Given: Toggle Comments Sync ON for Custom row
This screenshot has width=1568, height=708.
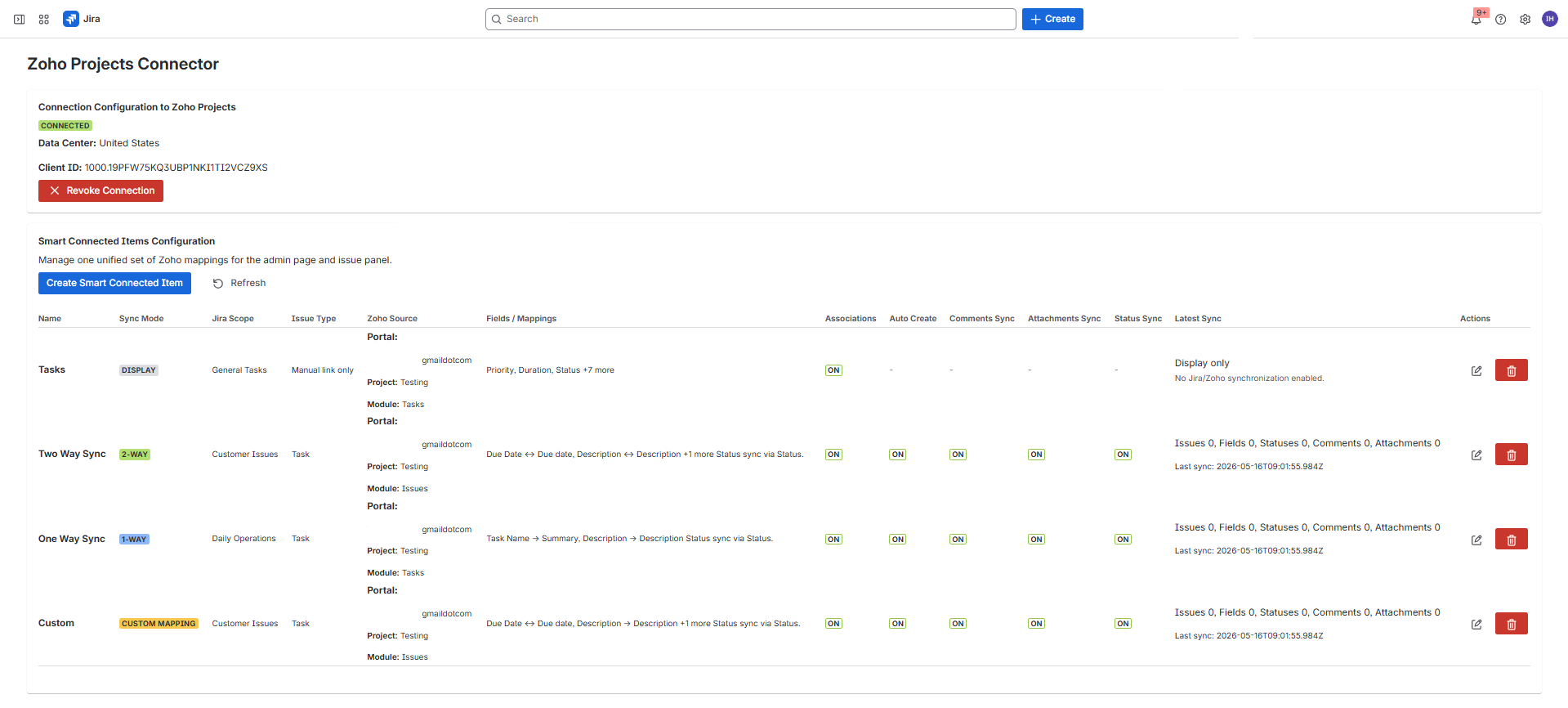Looking at the screenshot, I should coord(958,624).
